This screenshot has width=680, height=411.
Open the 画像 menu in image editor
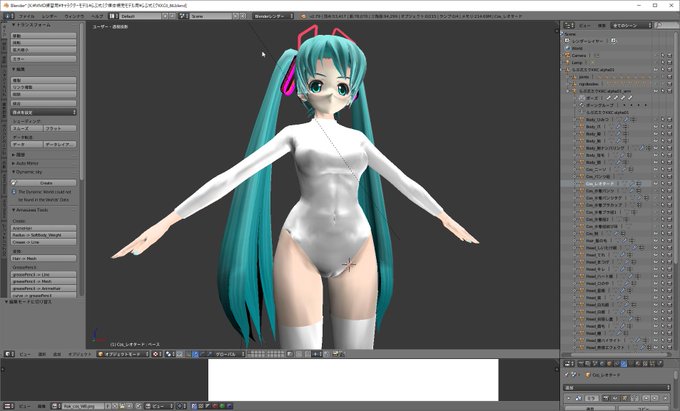[41, 406]
